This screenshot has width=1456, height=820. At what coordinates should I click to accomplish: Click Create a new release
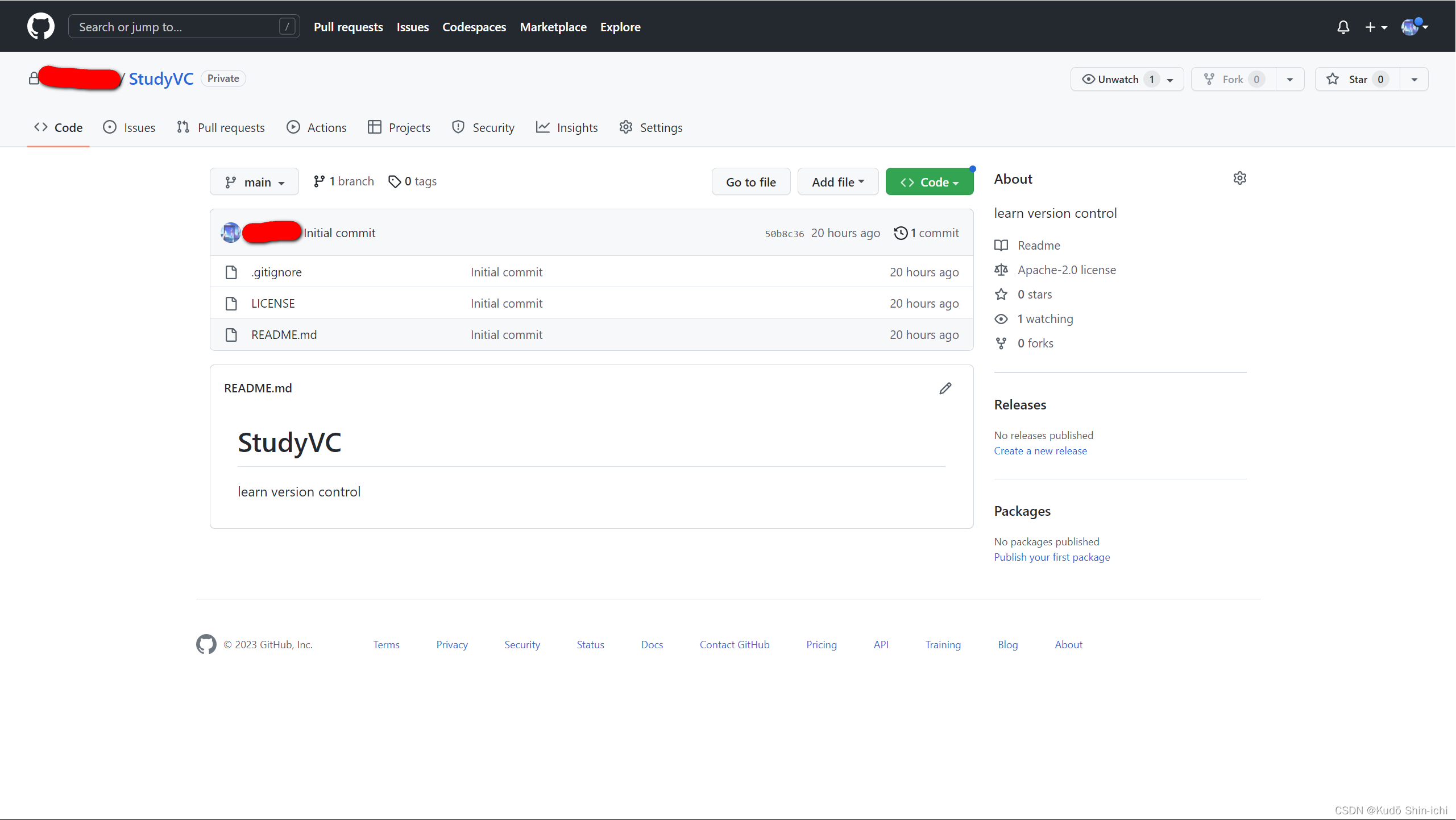pyautogui.click(x=1040, y=451)
